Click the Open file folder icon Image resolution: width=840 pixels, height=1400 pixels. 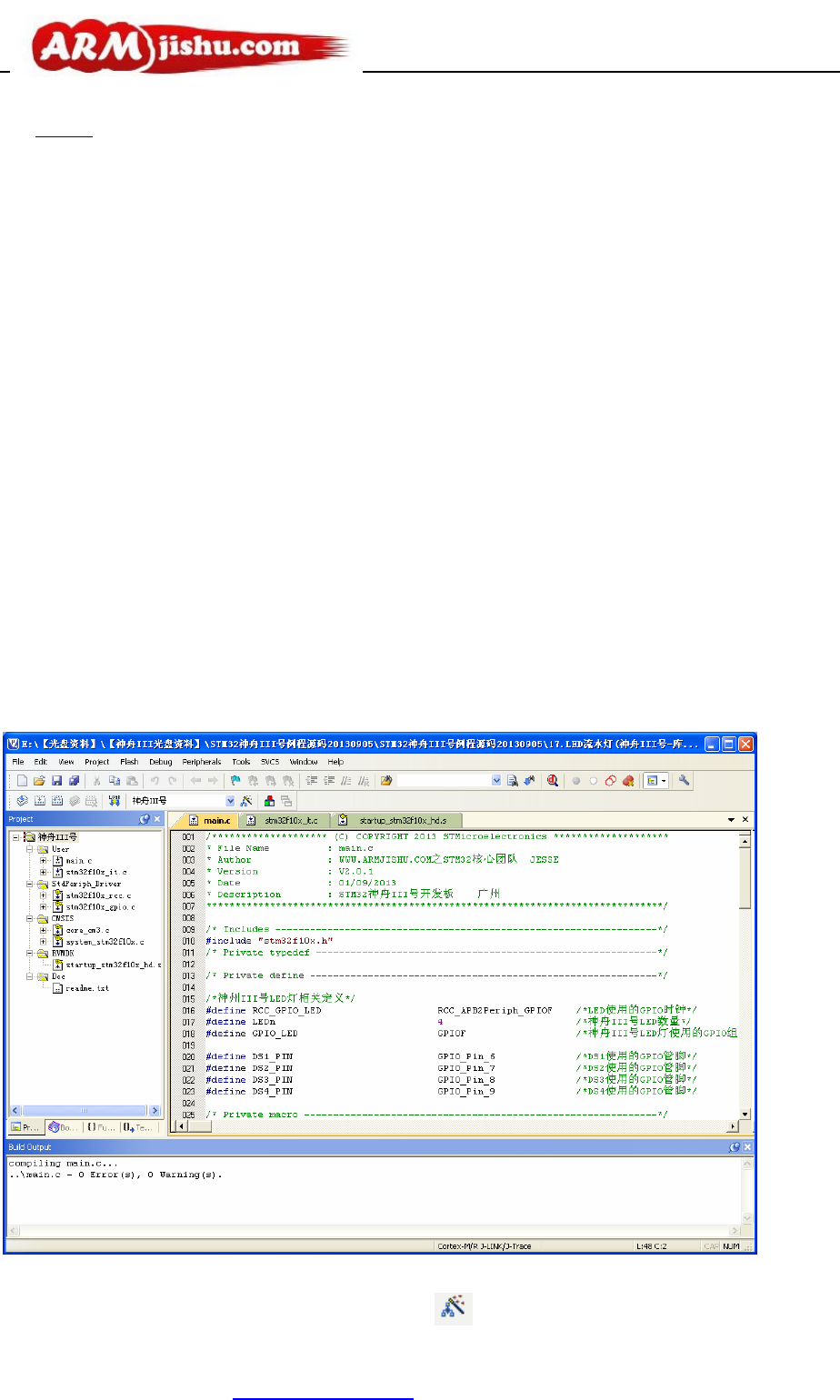tap(39, 780)
